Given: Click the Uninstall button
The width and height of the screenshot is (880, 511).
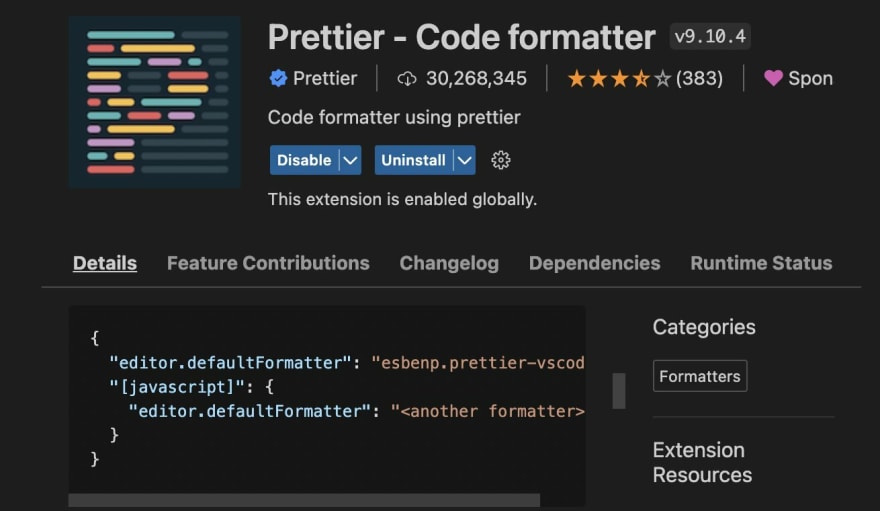Looking at the screenshot, I should click(414, 160).
